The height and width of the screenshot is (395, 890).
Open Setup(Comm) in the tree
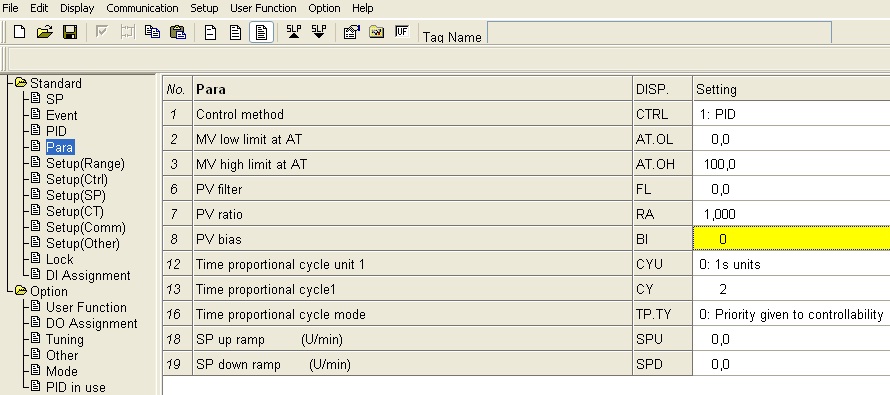[86, 228]
